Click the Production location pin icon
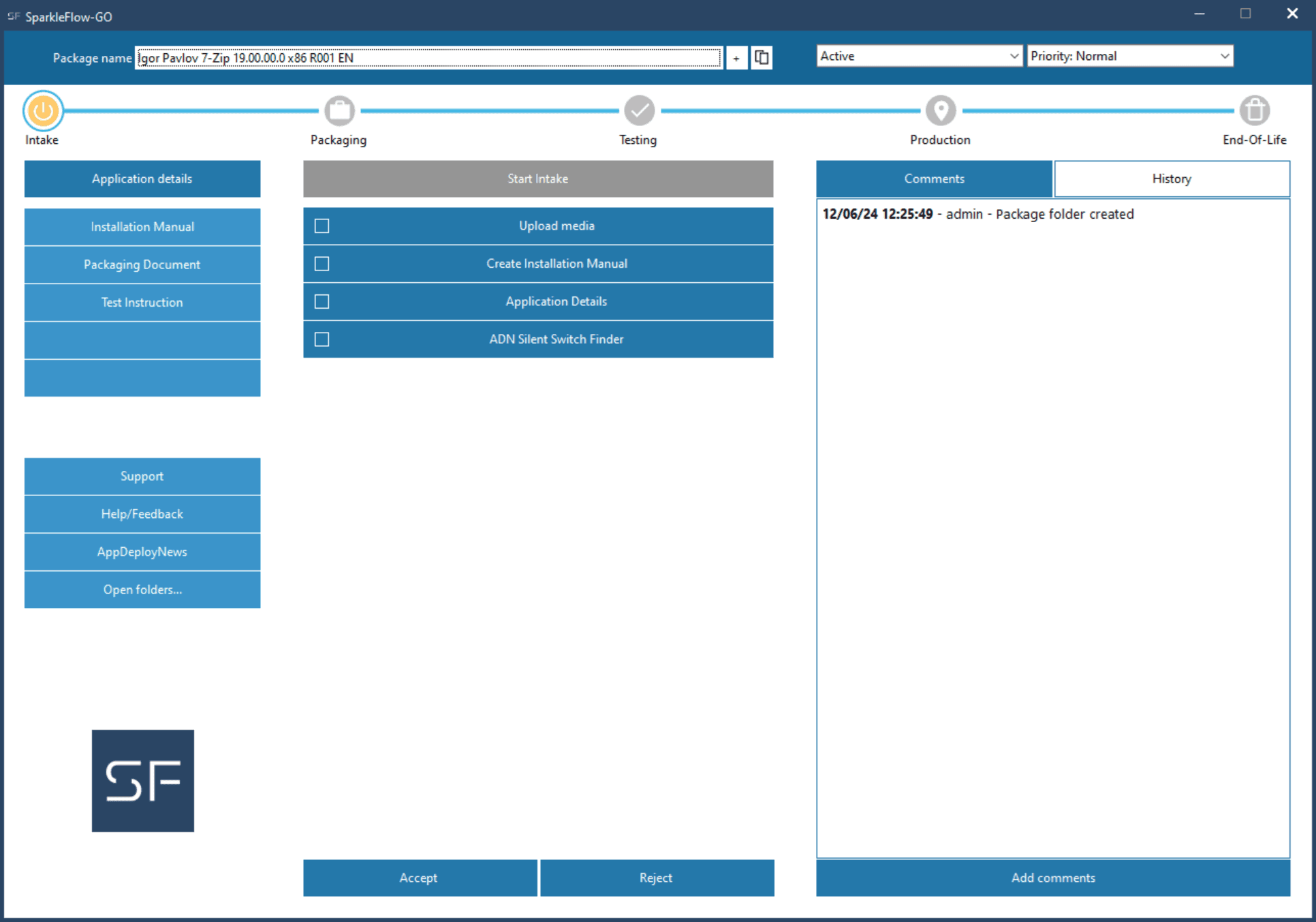 940,111
